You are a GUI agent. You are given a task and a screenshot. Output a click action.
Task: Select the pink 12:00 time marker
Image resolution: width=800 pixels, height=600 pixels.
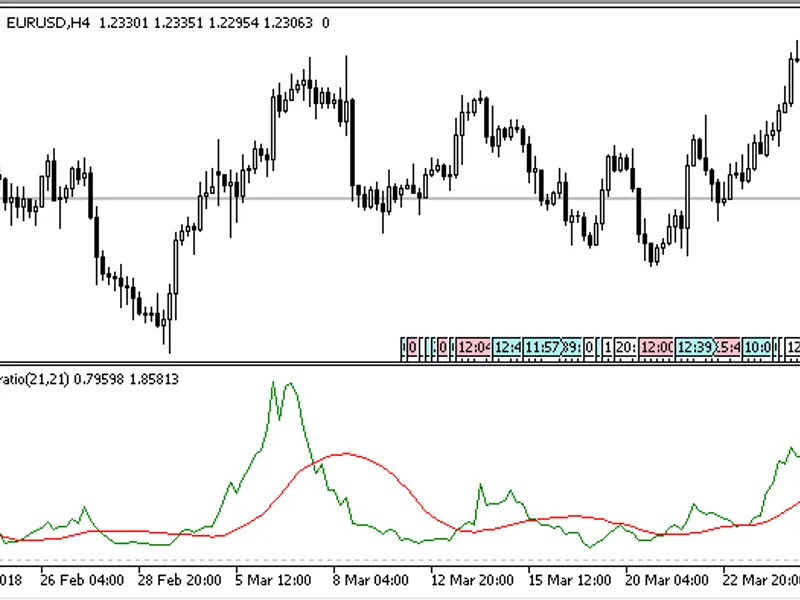coord(657,347)
